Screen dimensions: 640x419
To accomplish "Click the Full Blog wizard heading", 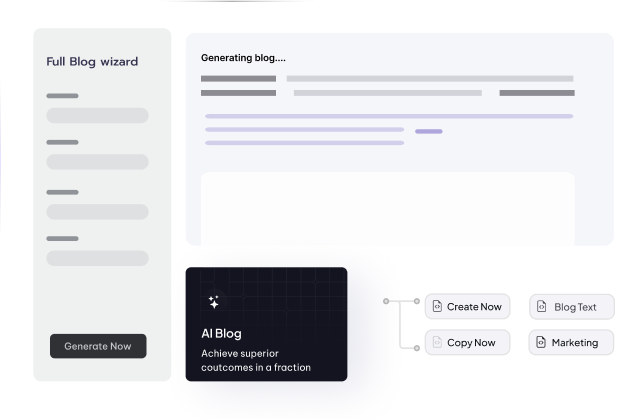I will [92, 61].
